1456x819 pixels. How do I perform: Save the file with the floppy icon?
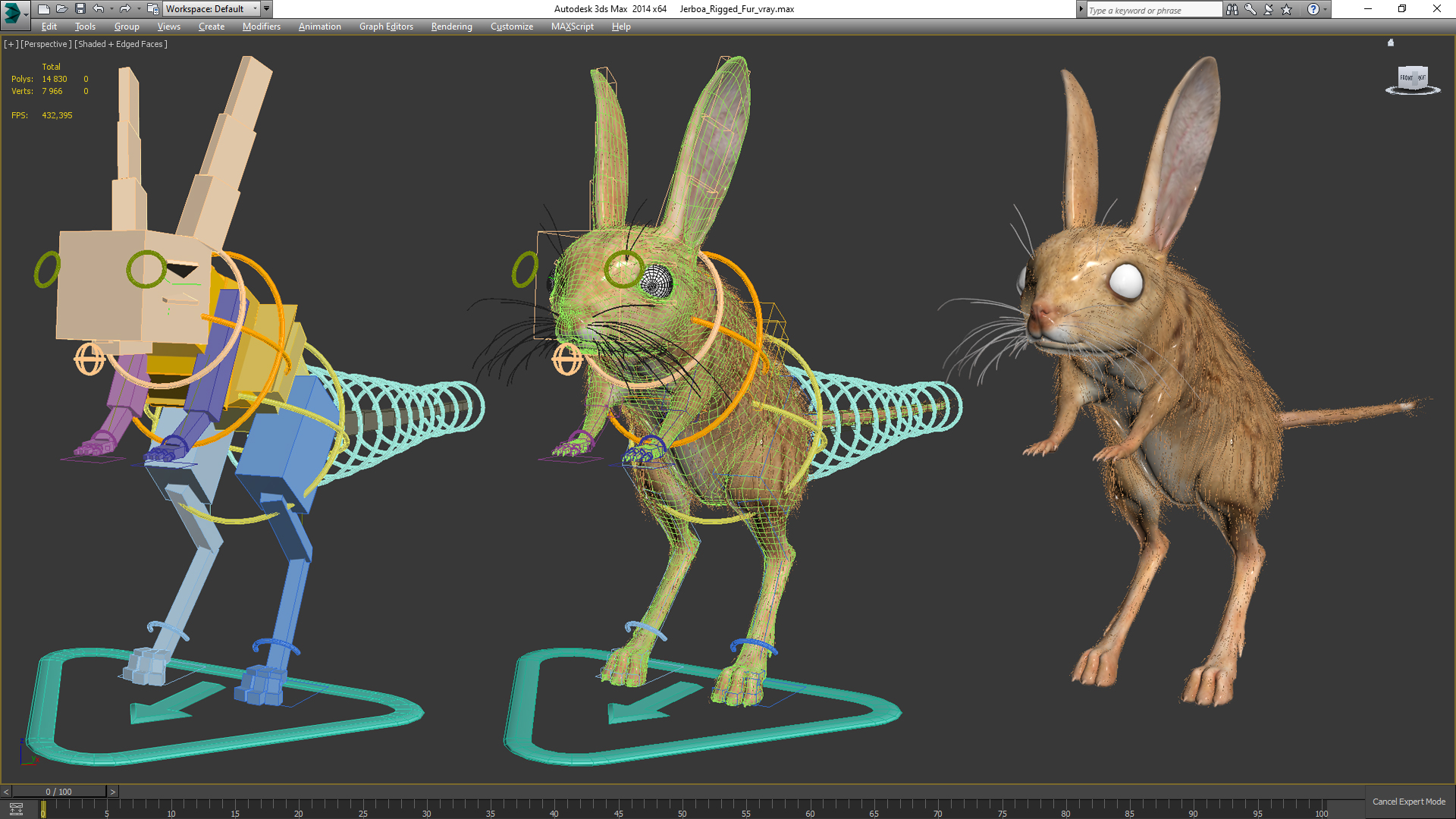tap(80, 9)
